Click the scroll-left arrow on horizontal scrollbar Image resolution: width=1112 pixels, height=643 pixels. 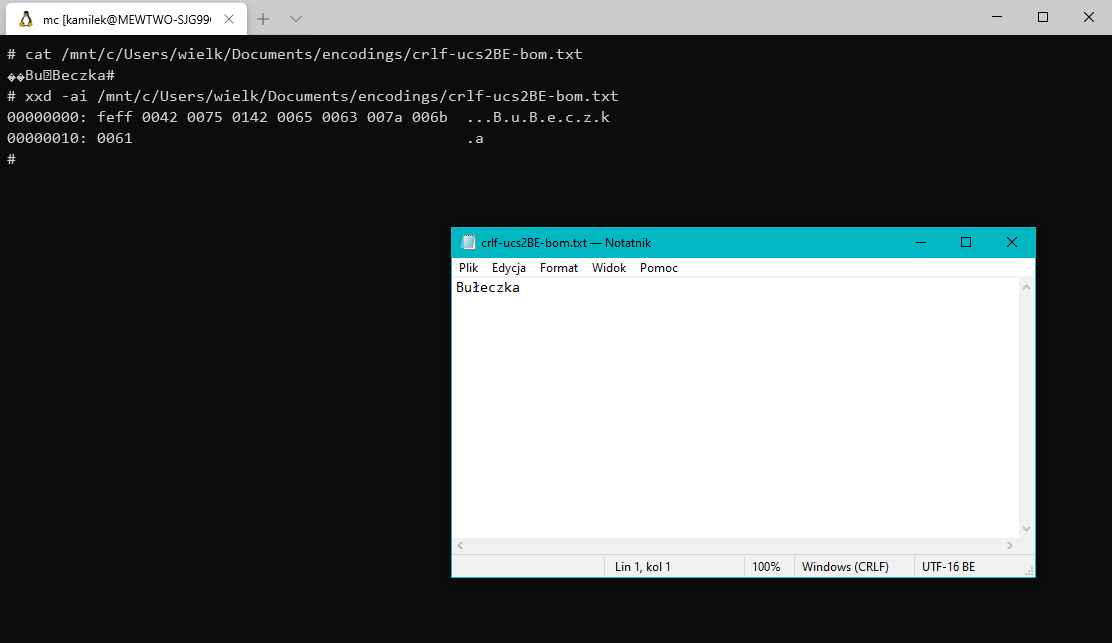459,545
